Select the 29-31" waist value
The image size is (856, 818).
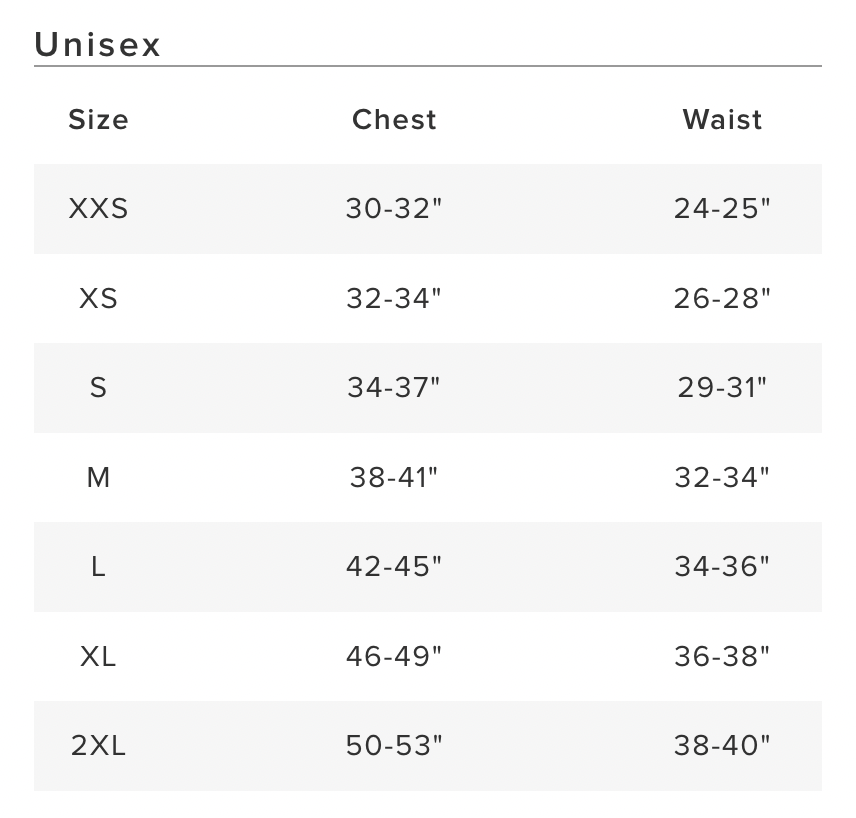point(722,388)
